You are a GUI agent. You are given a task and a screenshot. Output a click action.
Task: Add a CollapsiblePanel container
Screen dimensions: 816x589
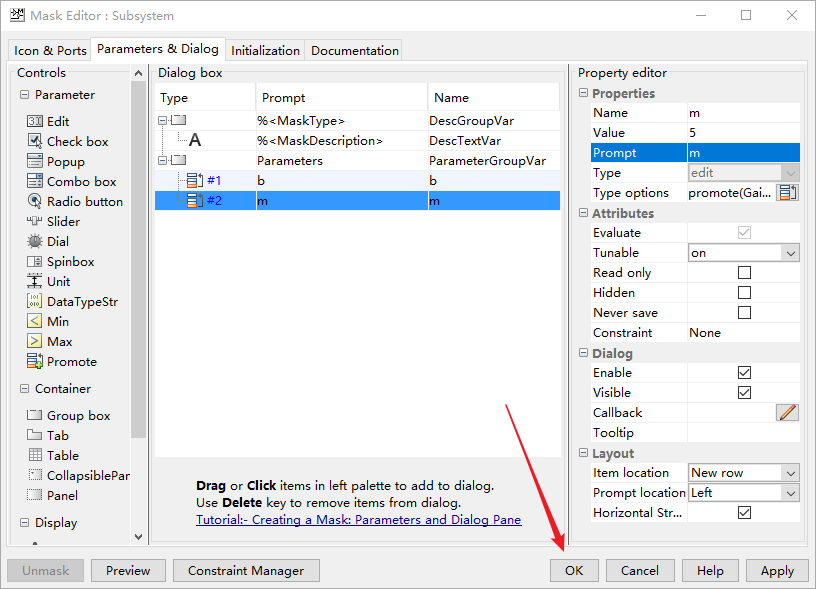click(78, 476)
